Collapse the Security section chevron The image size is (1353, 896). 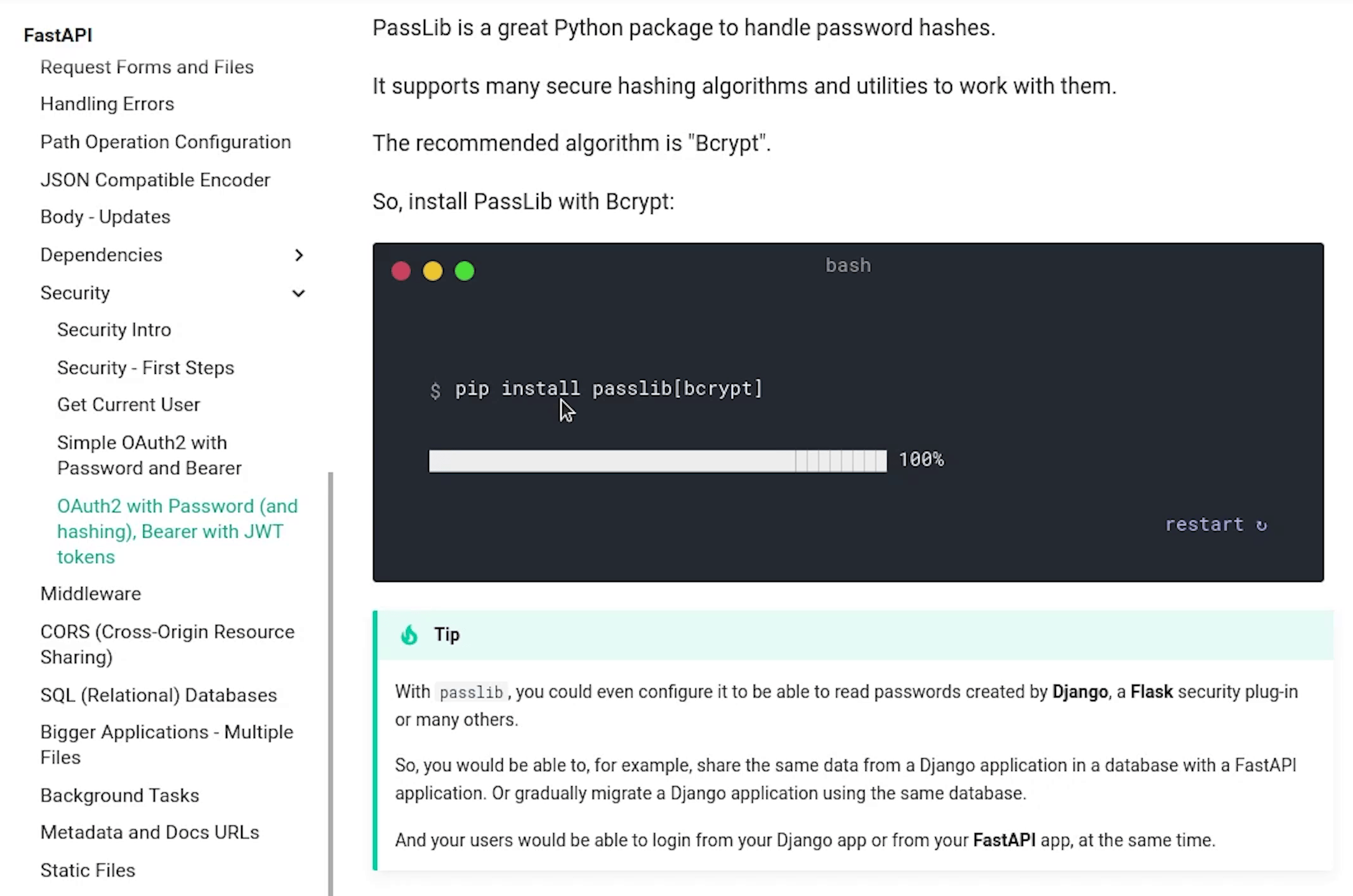298,293
